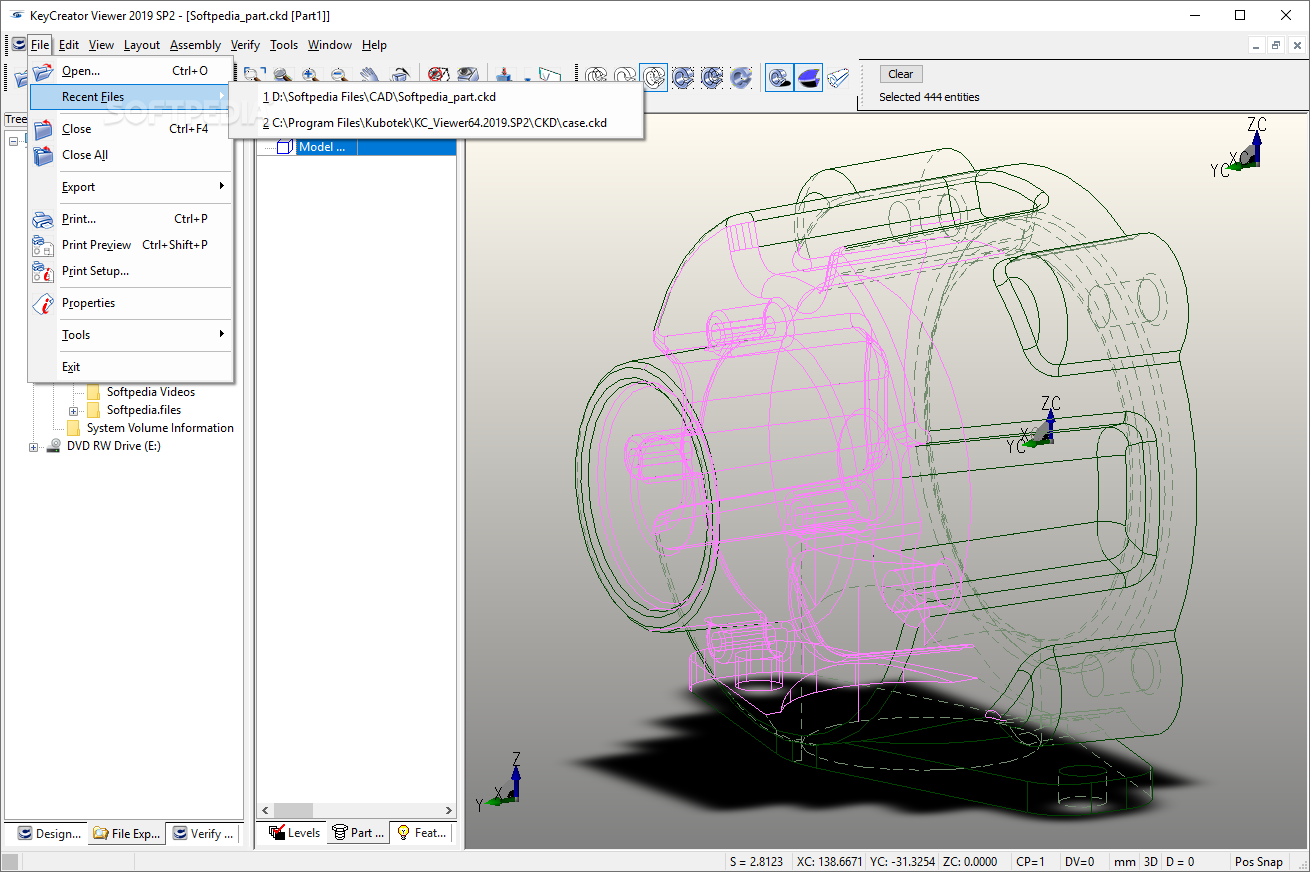This screenshot has width=1310, height=872.
Task: Choose Open... from the File menu
Action: [x=131, y=71]
